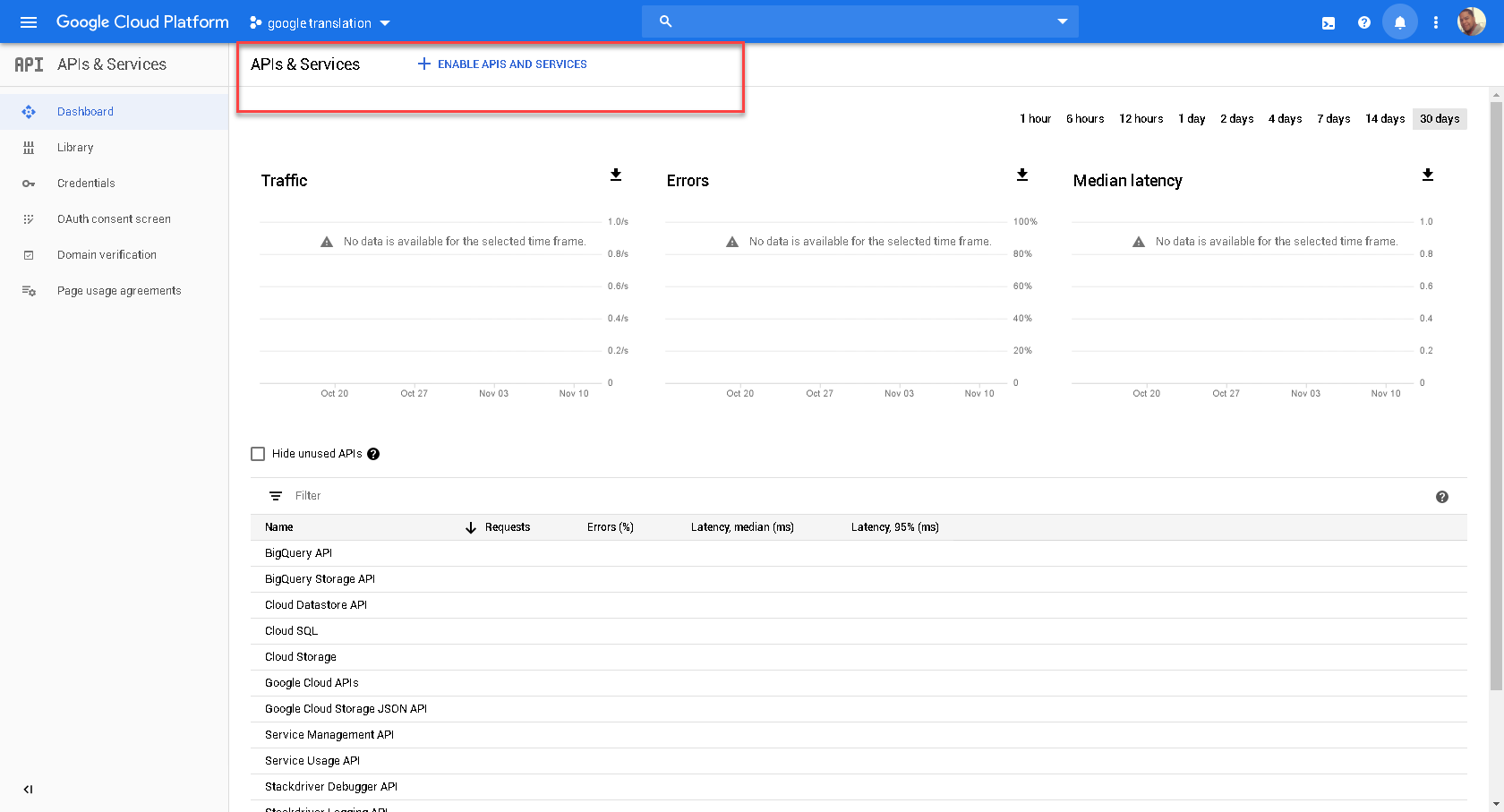
Task: Download the Errors chart data
Action: tap(1022, 175)
